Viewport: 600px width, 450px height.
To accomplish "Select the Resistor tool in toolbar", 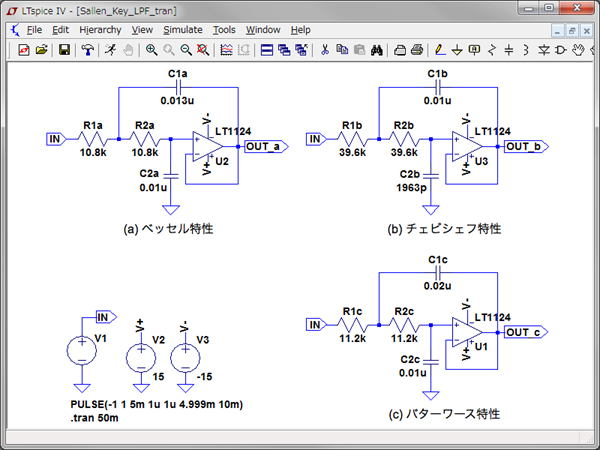I will [491, 50].
